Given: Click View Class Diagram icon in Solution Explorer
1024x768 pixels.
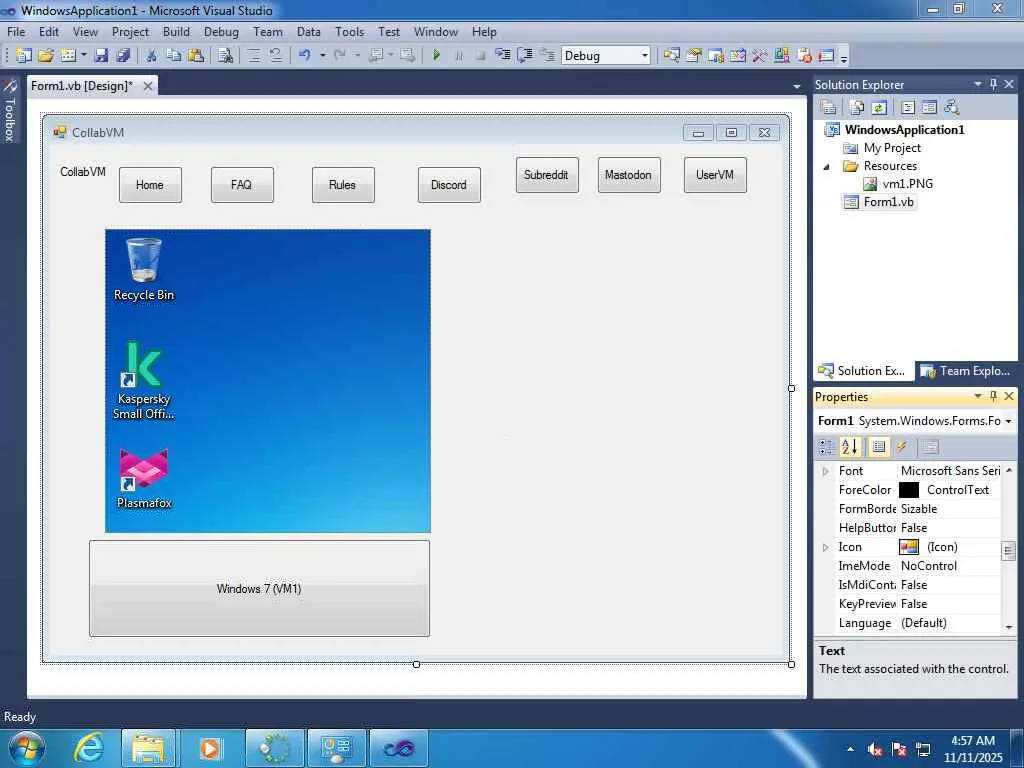Looking at the screenshot, I should click(952, 108).
